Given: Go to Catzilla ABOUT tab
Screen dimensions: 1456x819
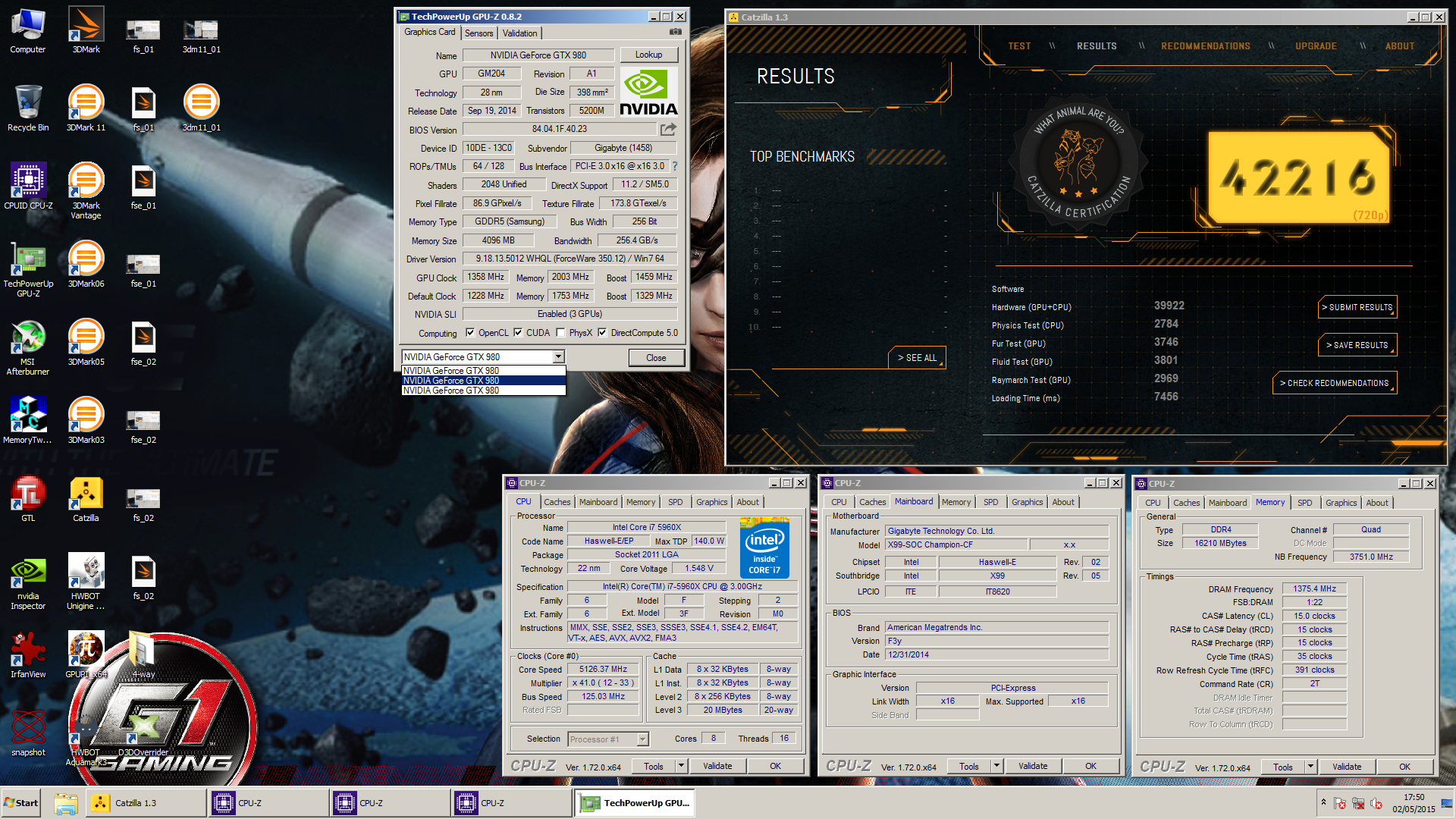Looking at the screenshot, I should 1400,46.
